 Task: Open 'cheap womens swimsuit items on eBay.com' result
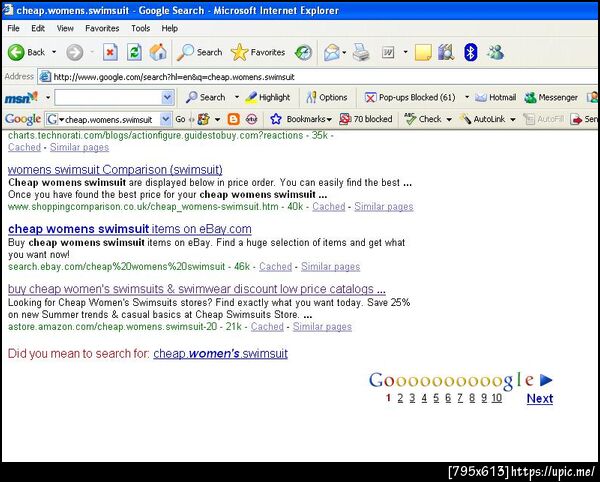tap(130, 229)
